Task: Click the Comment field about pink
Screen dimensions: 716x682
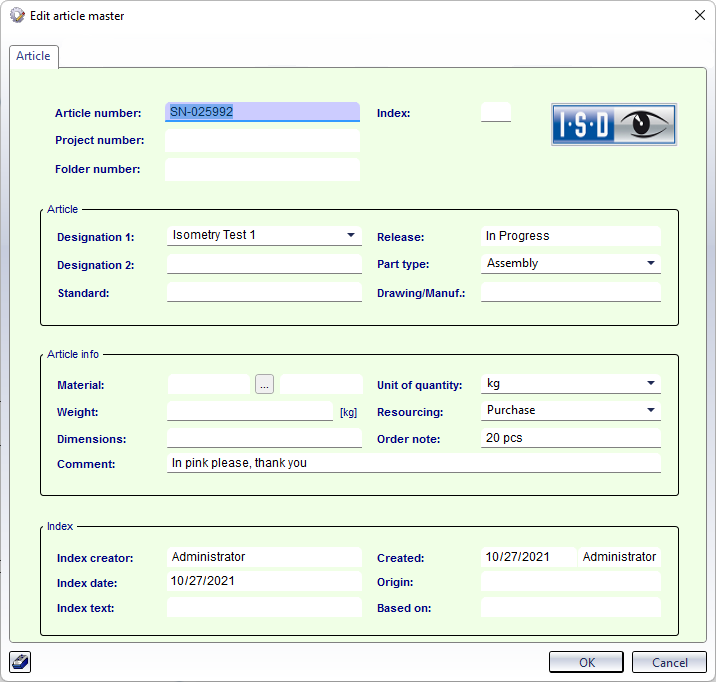Action: [414, 463]
